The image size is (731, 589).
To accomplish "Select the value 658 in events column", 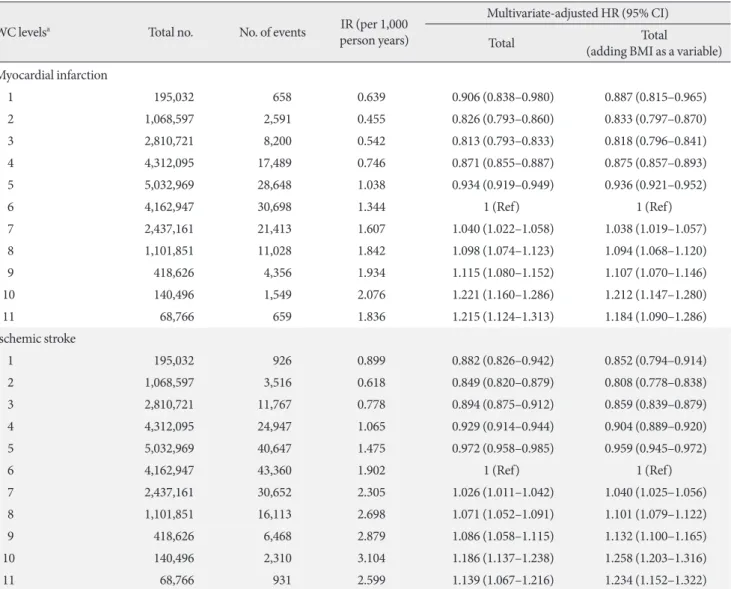I will tap(282, 97).
